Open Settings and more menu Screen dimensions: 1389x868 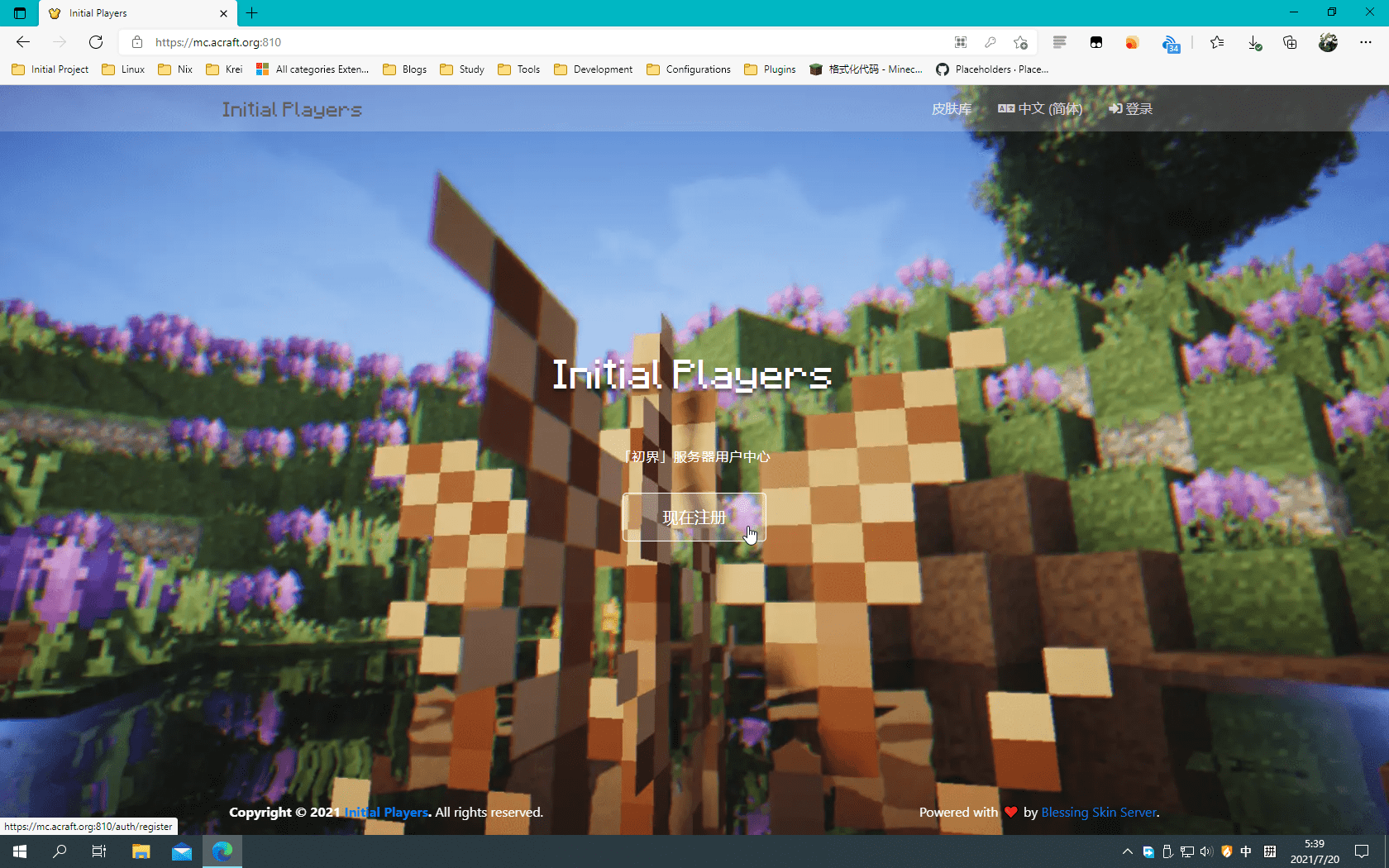point(1365,42)
